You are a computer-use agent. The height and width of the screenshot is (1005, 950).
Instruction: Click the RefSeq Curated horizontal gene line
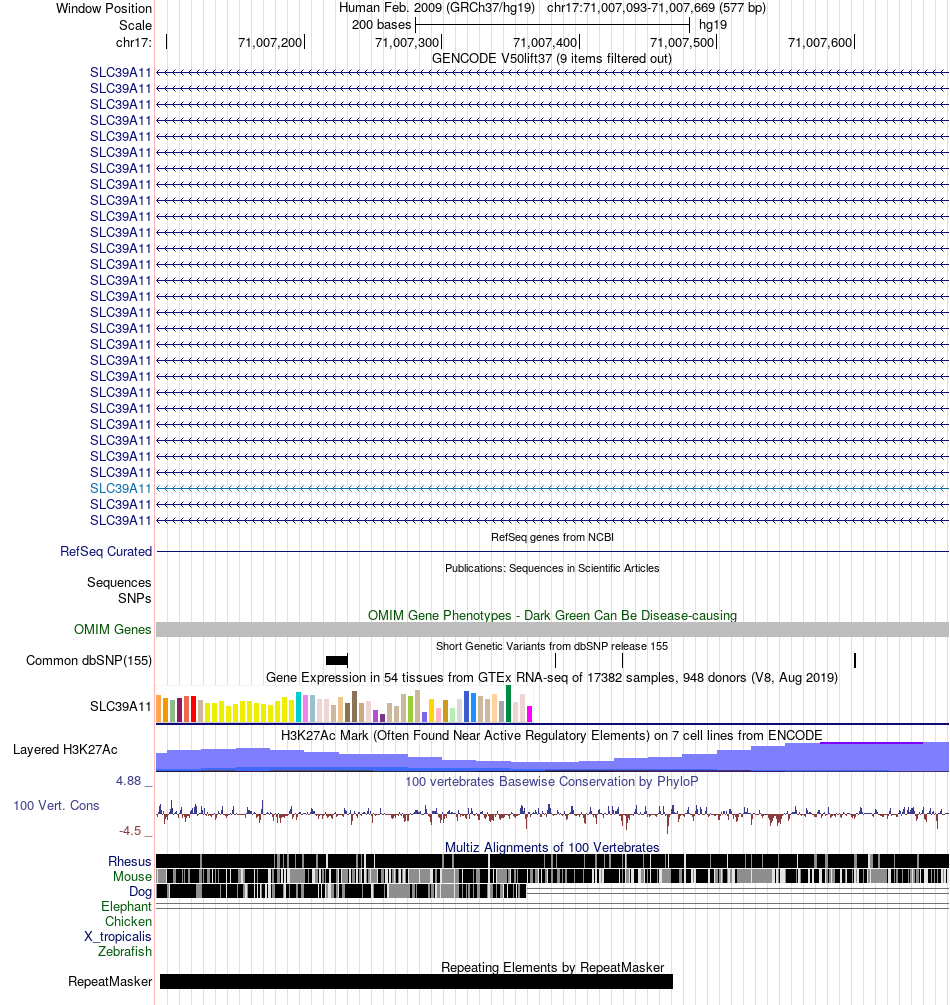click(x=552, y=551)
